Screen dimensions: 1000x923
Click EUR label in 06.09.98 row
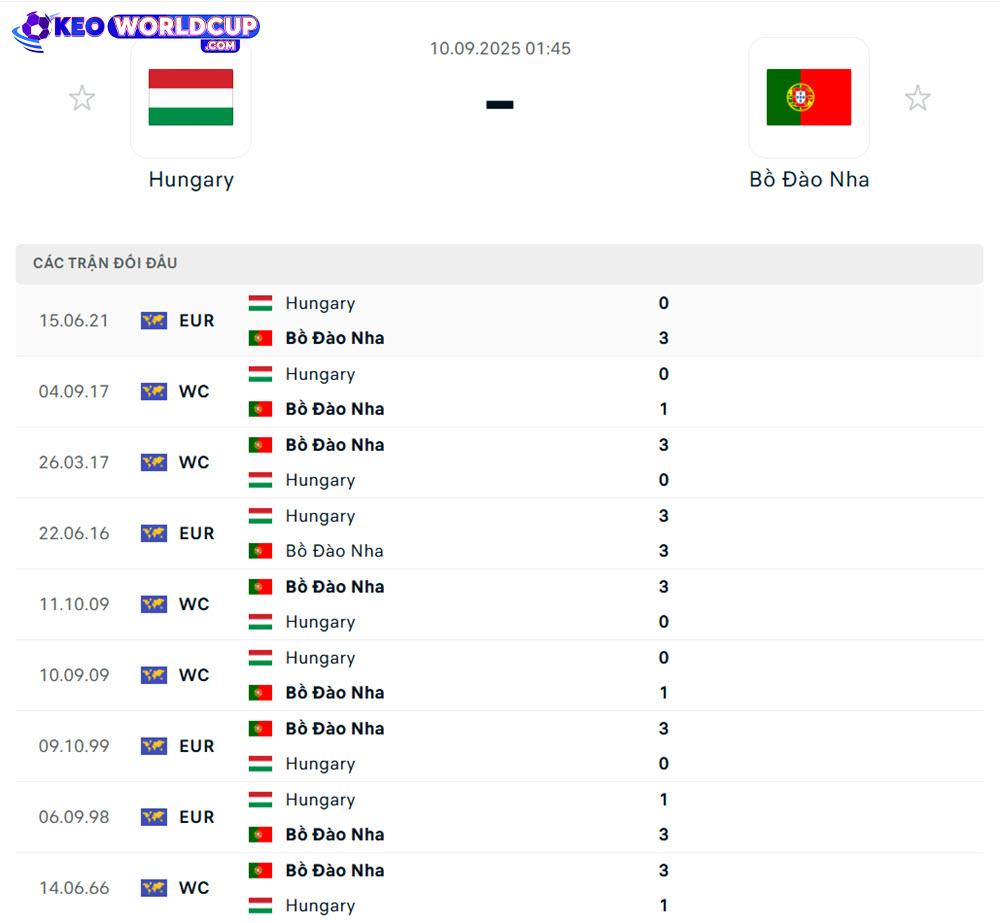(x=196, y=816)
